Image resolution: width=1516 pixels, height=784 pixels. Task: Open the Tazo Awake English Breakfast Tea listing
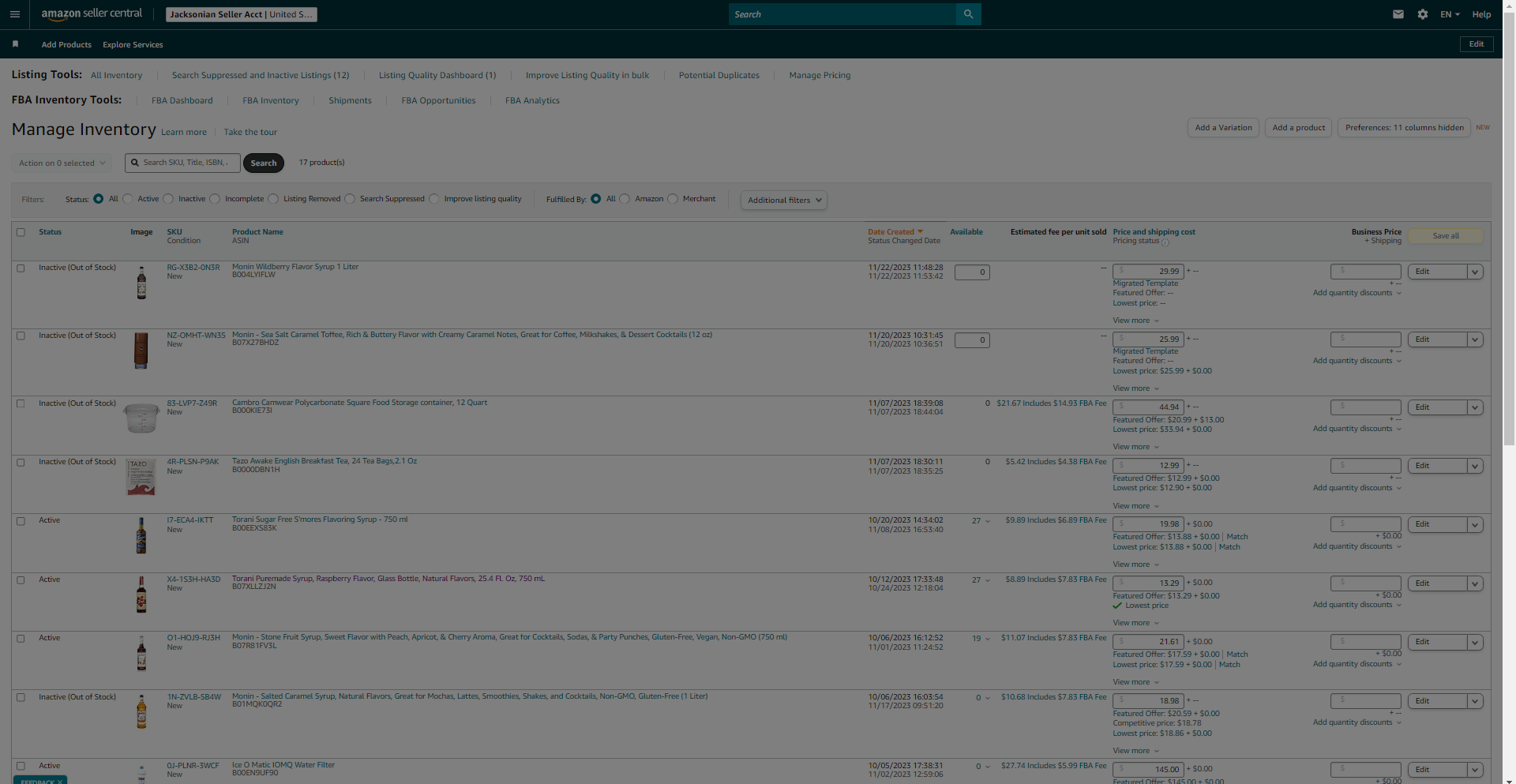[325, 461]
